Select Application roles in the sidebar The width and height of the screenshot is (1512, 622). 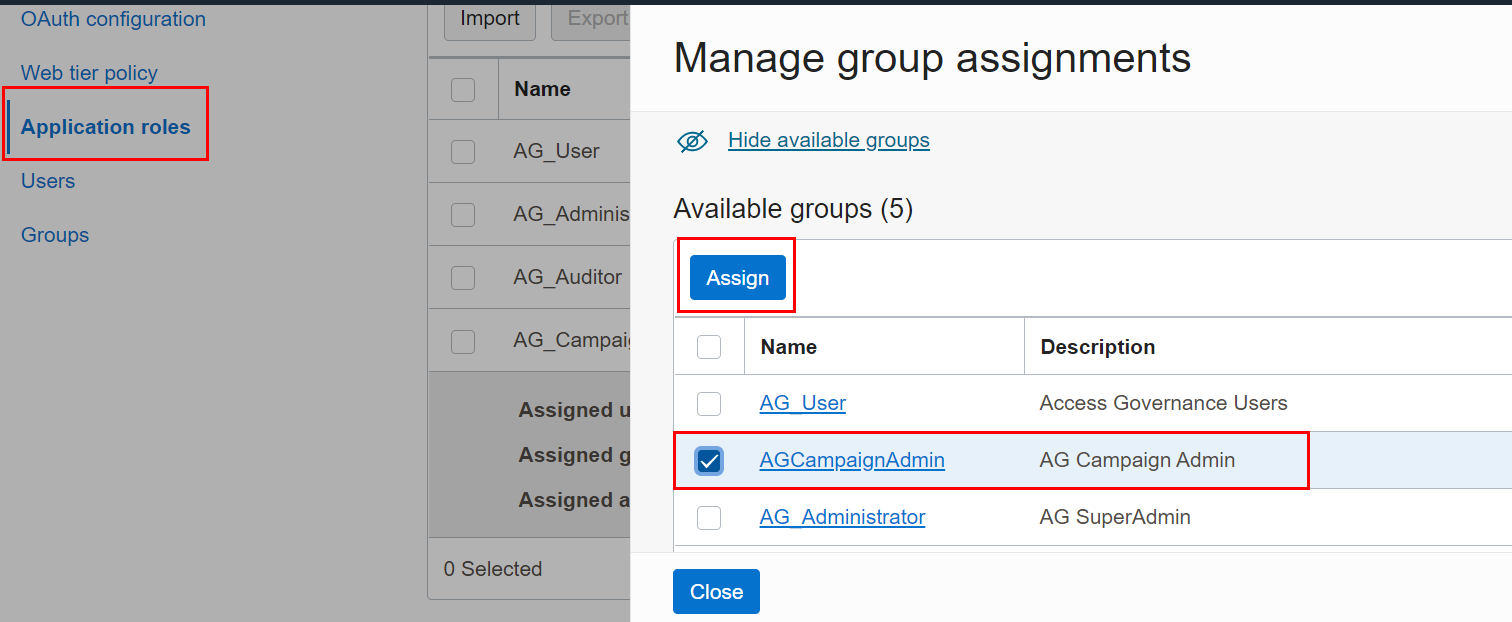pyautogui.click(x=105, y=127)
